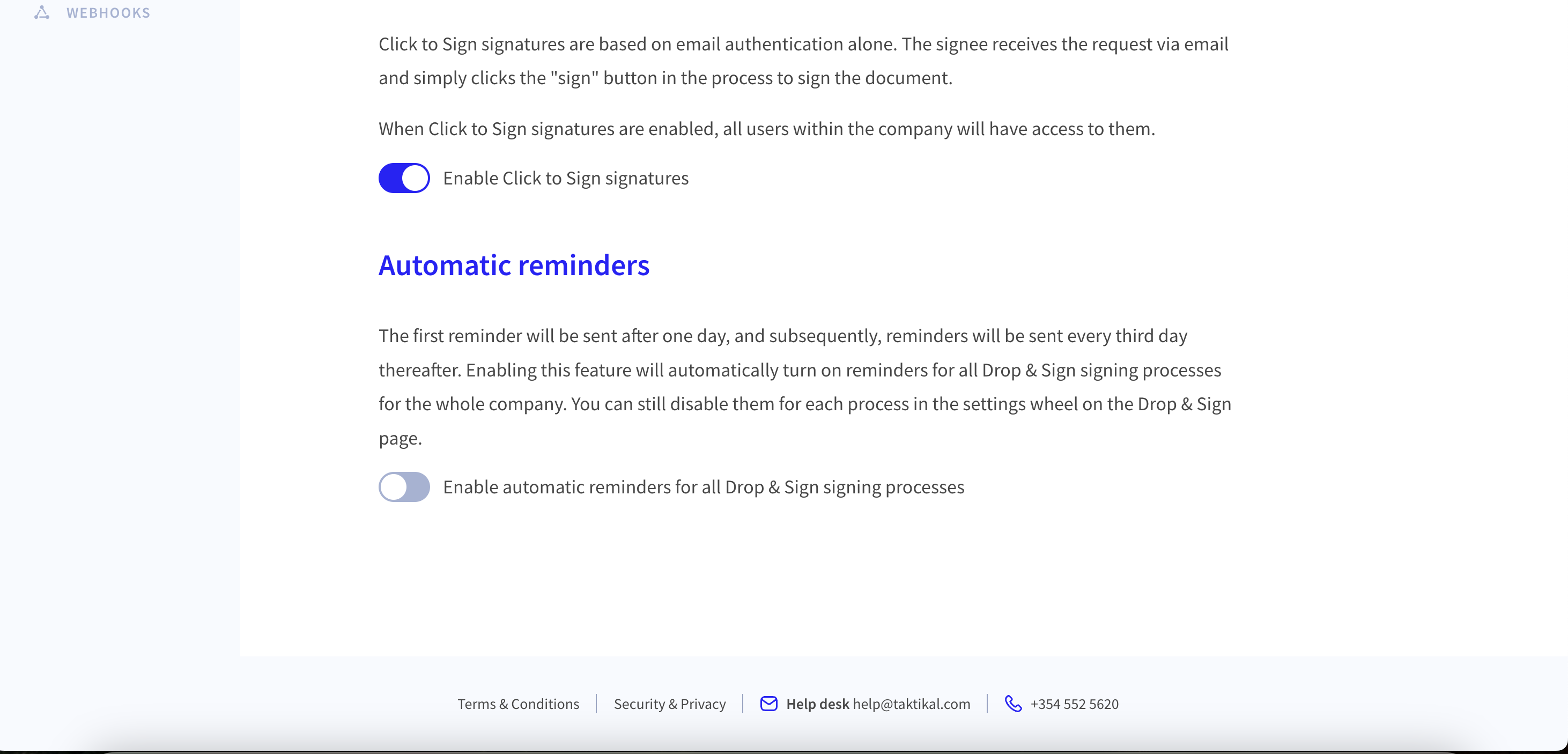Click the envelope icon in the footer
The height and width of the screenshot is (754, 1568).
click(769, 704)
